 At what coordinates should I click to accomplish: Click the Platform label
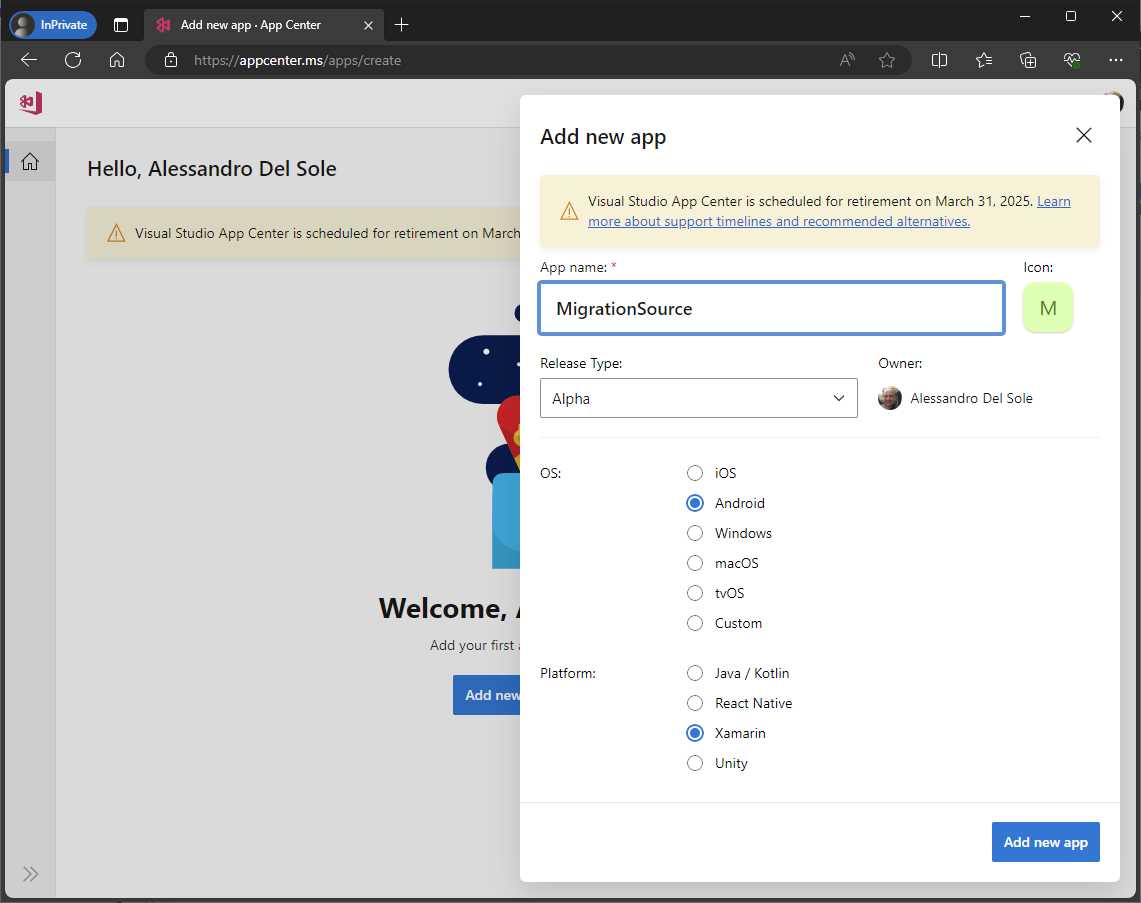(568, 673)
